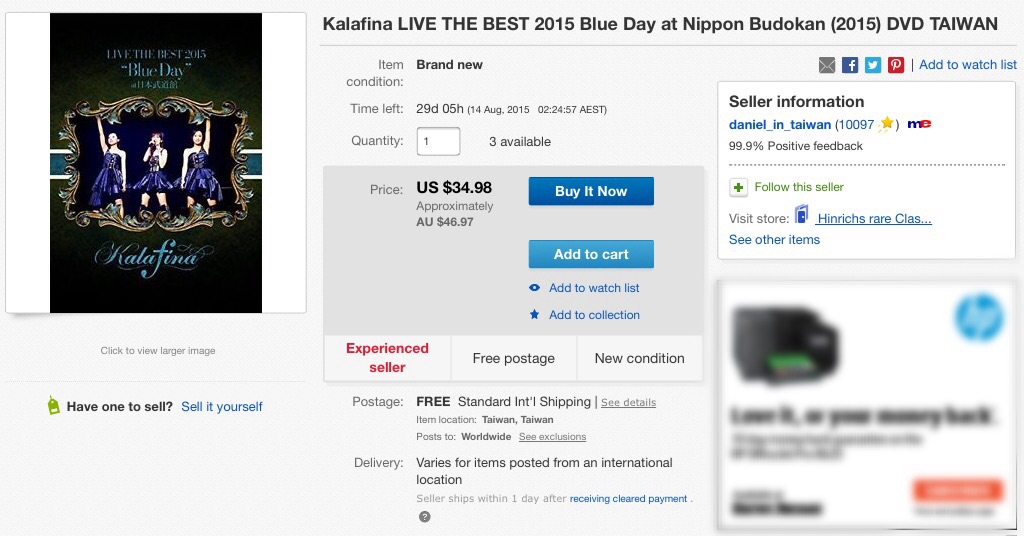The image size is (1024, 536).
Task: Click the green plus follow seller icon
Action: pyautogui.click(x=738, y=187)
